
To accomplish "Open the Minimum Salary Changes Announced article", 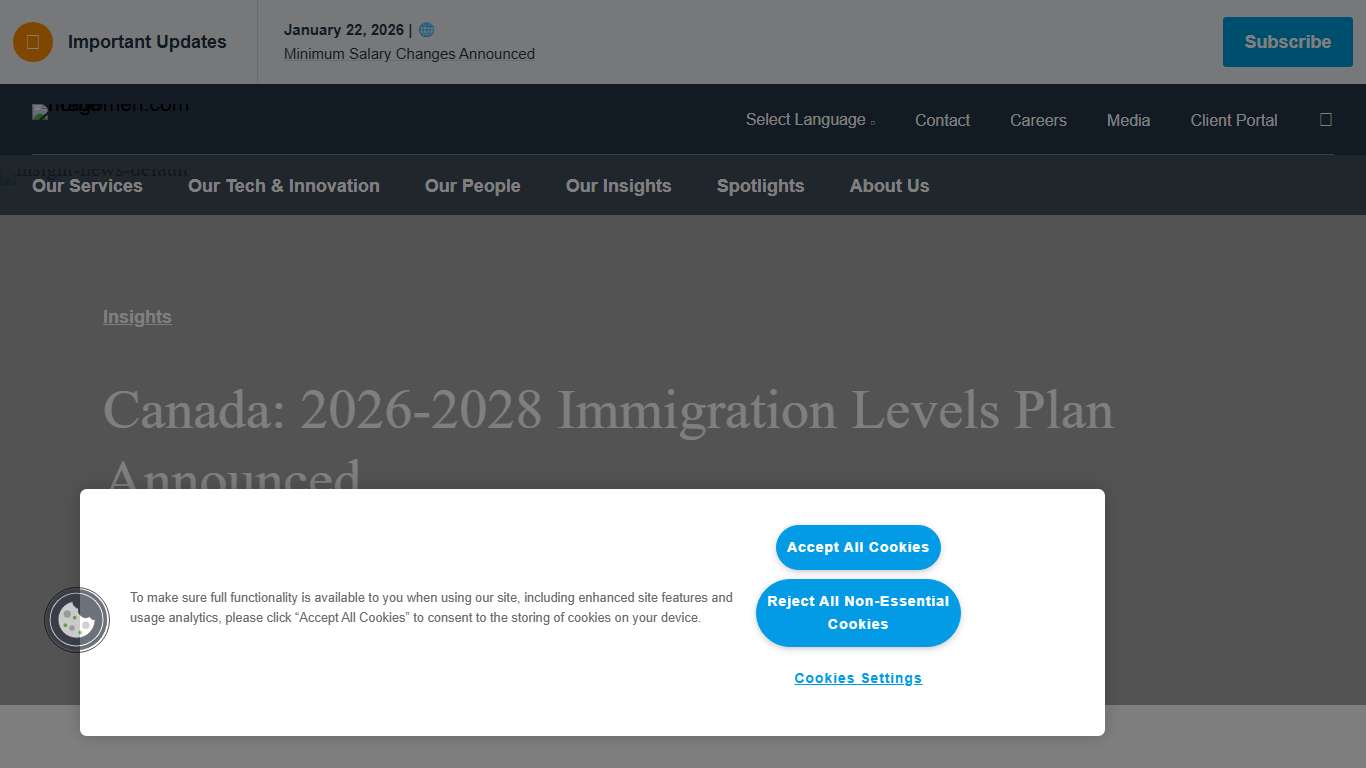I will (409, 54).
